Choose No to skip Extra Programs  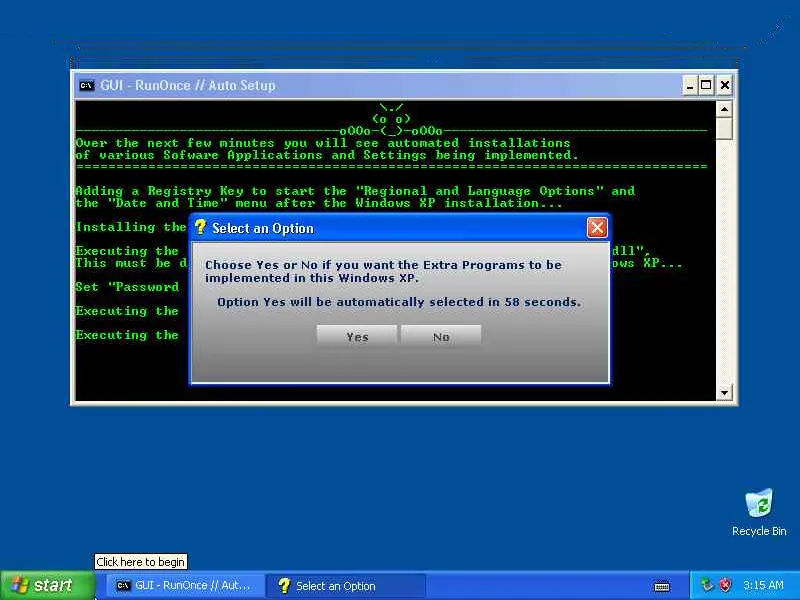(441, 337)
